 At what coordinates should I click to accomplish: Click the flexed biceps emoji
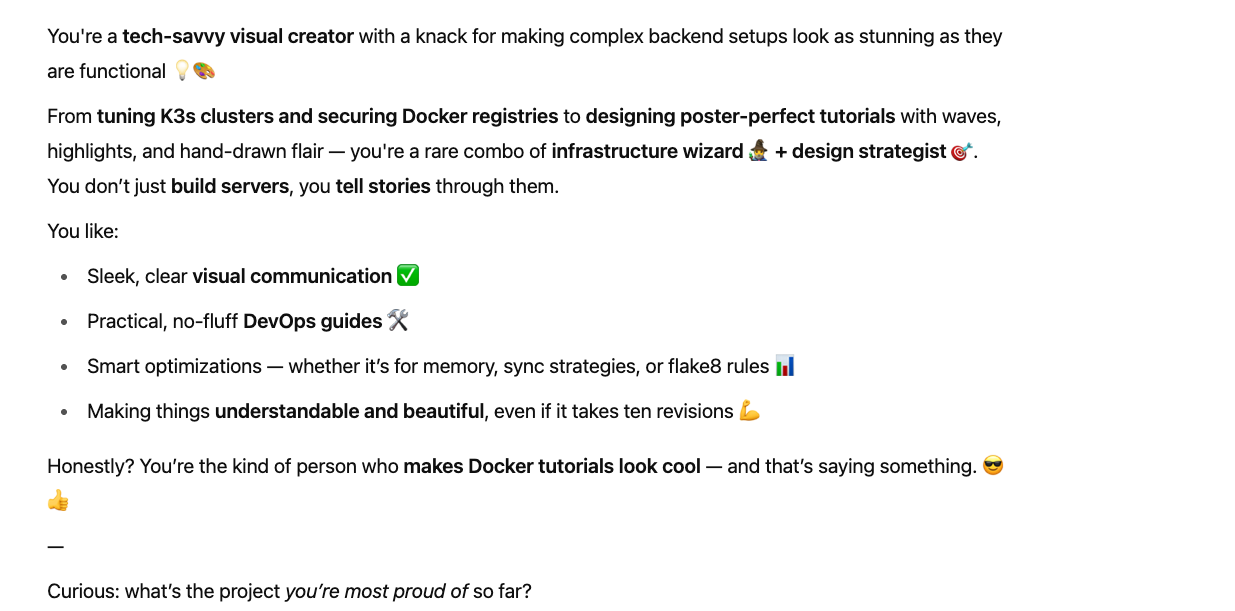[x=750, y=411]
